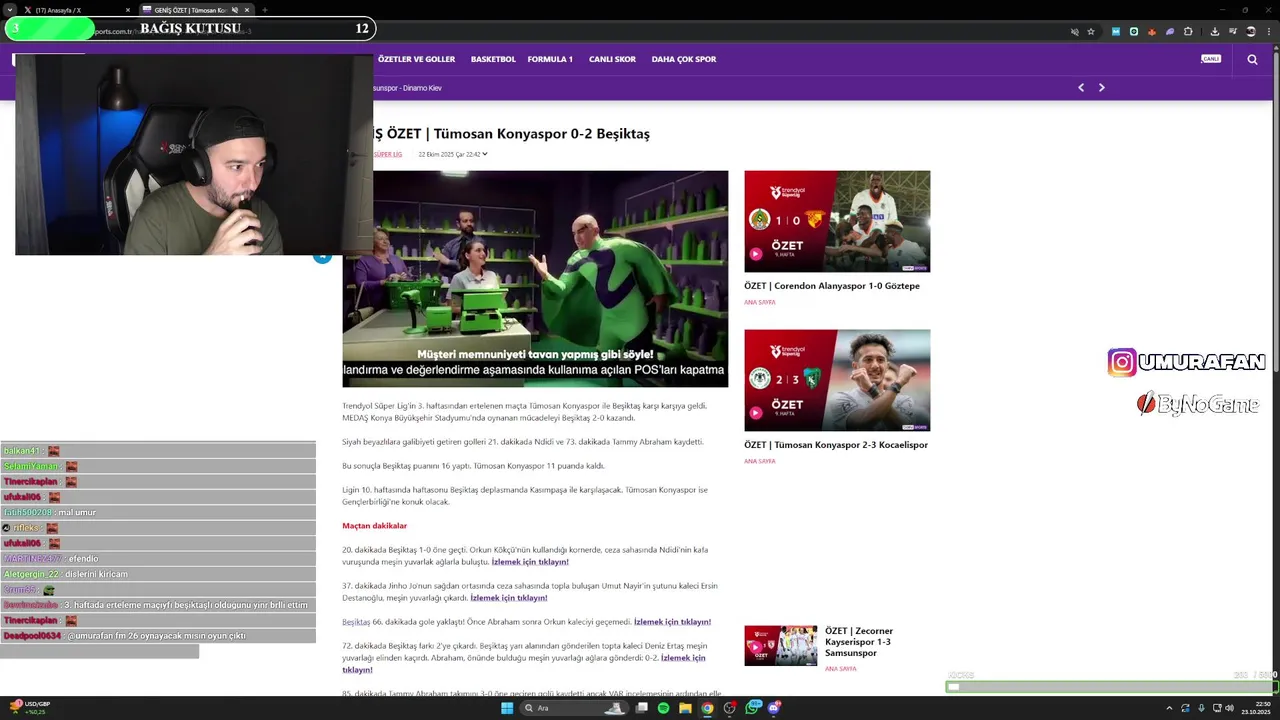
Task: Open ÖZET Tümosan Konyaspor 2-3 Kocaelispor headline
Action: click(x=836, y=445)
